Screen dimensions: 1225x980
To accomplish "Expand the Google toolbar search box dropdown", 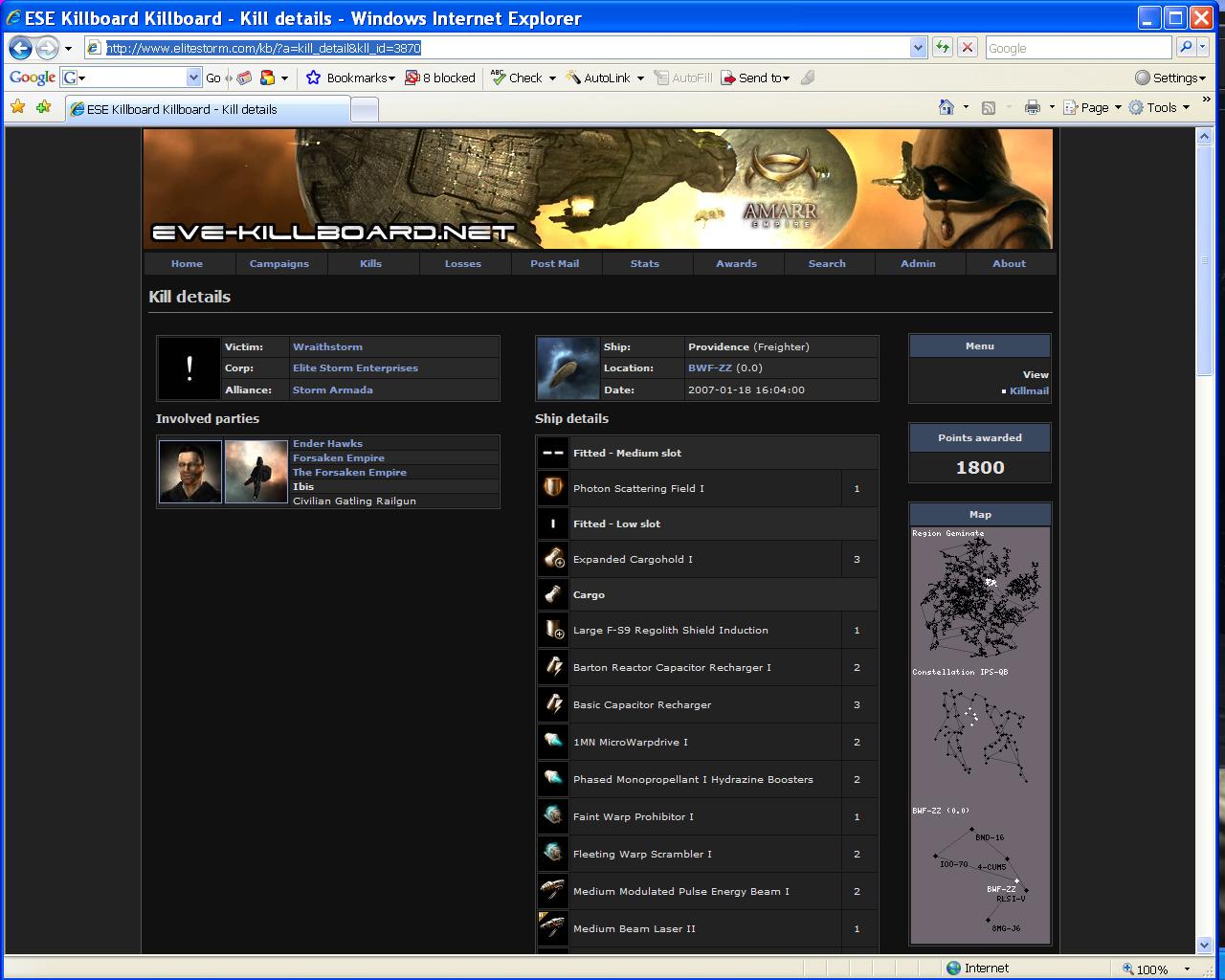I will pos(194,78).
